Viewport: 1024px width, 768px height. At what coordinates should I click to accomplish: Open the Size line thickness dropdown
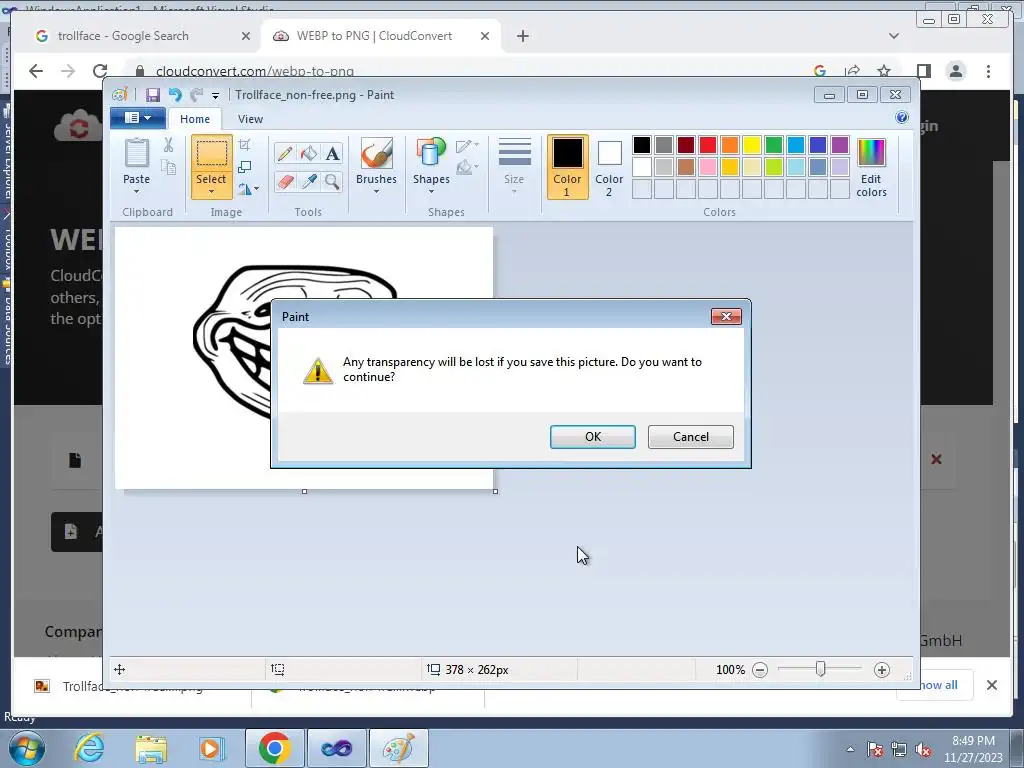tap(514, 166)
